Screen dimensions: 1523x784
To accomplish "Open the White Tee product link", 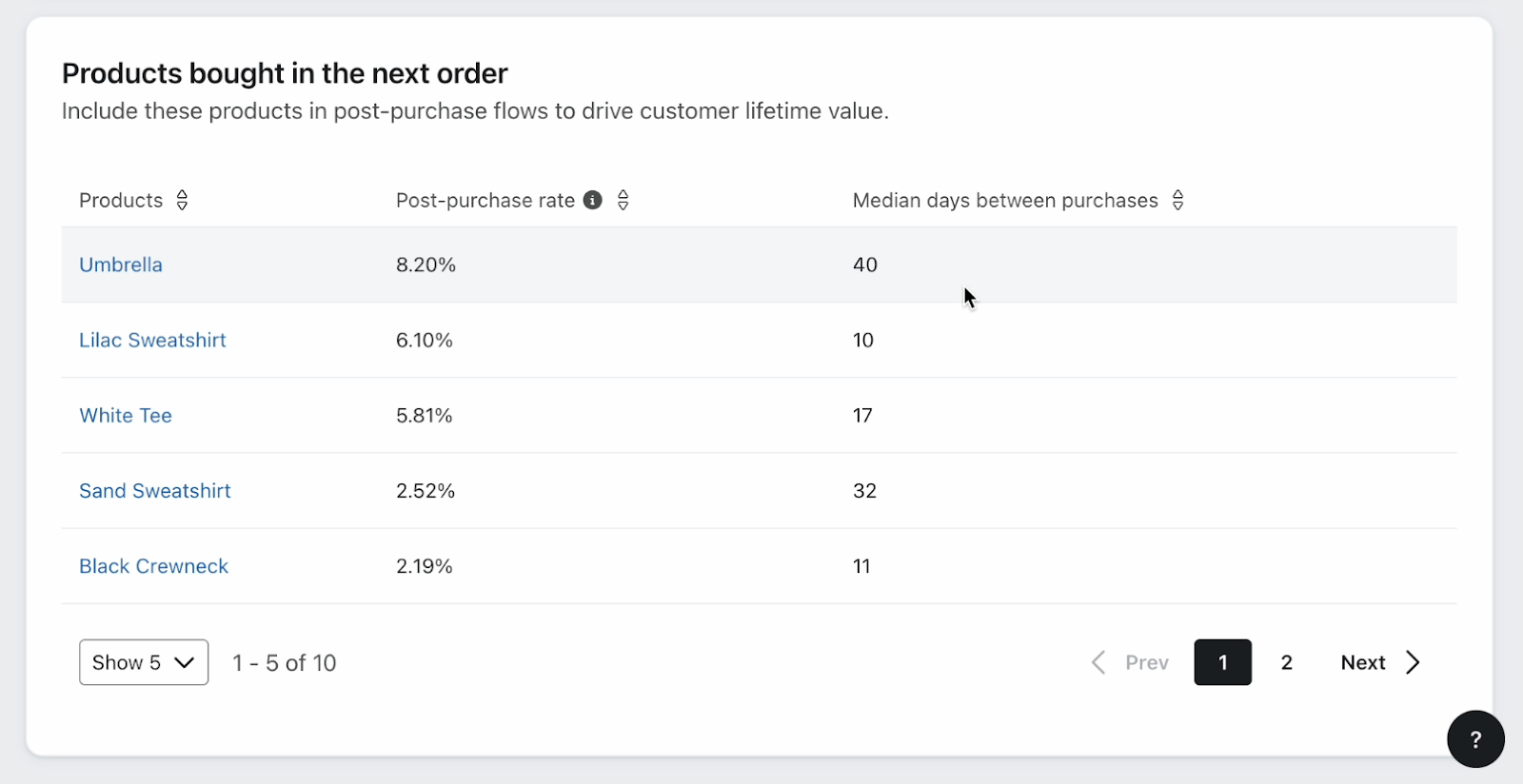I will tap(126, 416).
